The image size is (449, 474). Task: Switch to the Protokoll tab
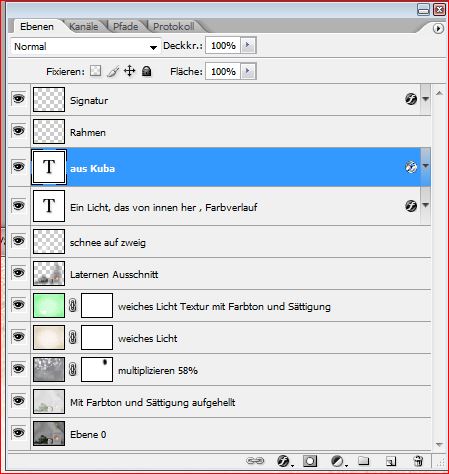click(174, 27)
